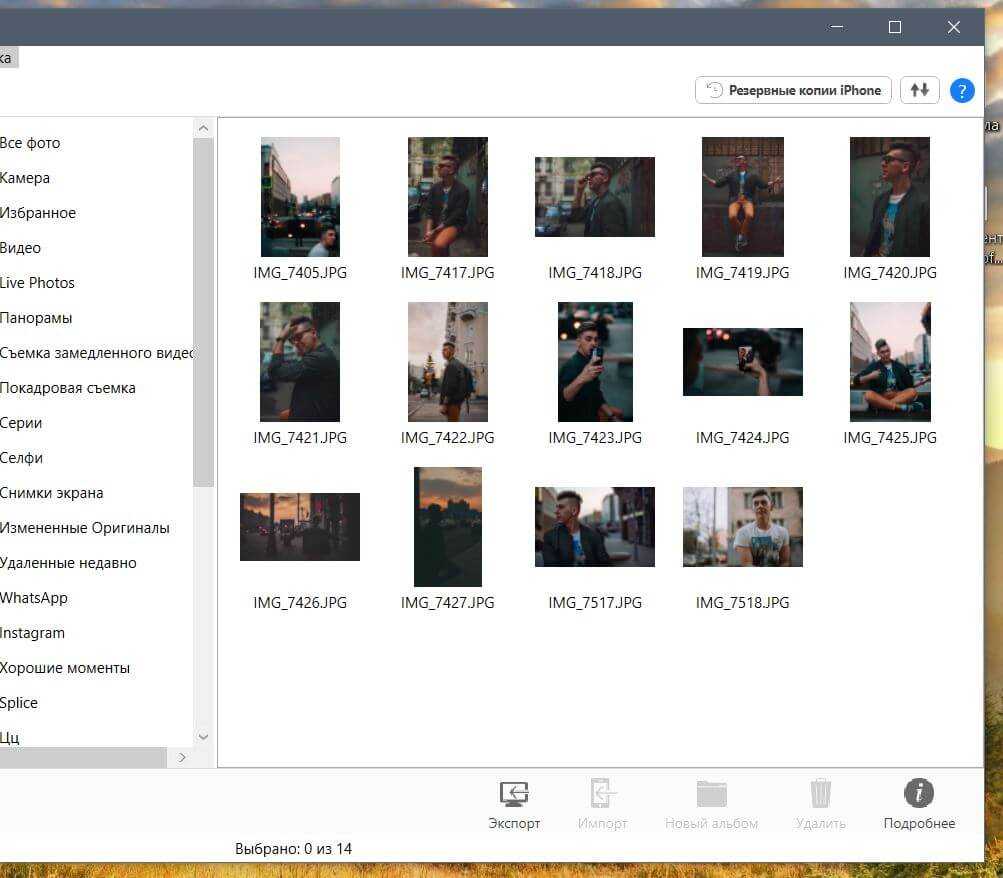Select the Удаленные недавно album

68,563
